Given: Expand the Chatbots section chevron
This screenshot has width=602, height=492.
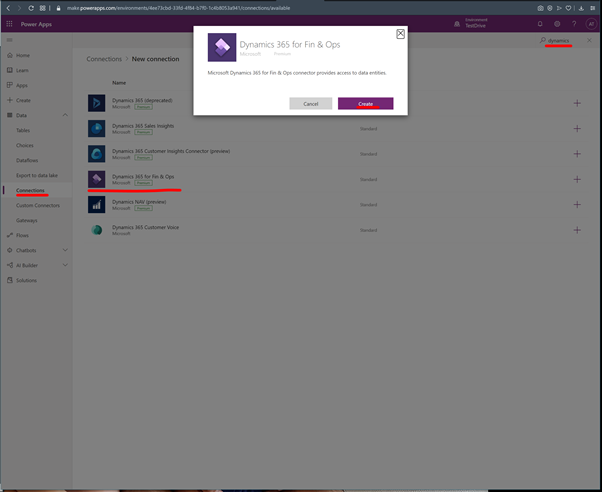Looking at the screenshot, I should click(65, 250).
